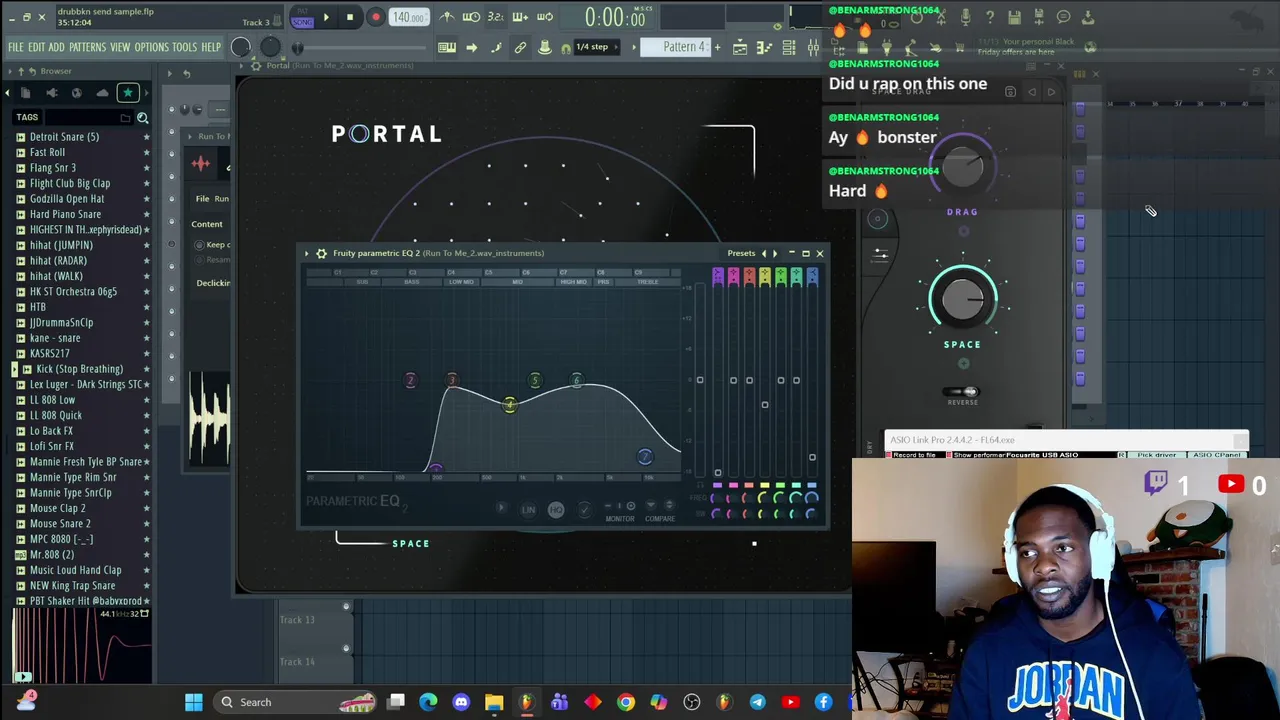Select the Detroit Snare (5) folder
The width and height of the screenshot is (1280, 720).
[x=64, y=137]
